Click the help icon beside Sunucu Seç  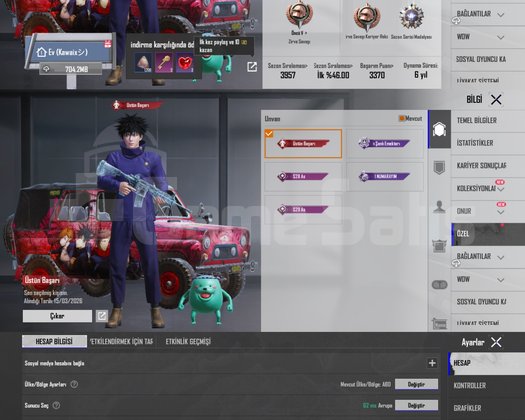56,406
